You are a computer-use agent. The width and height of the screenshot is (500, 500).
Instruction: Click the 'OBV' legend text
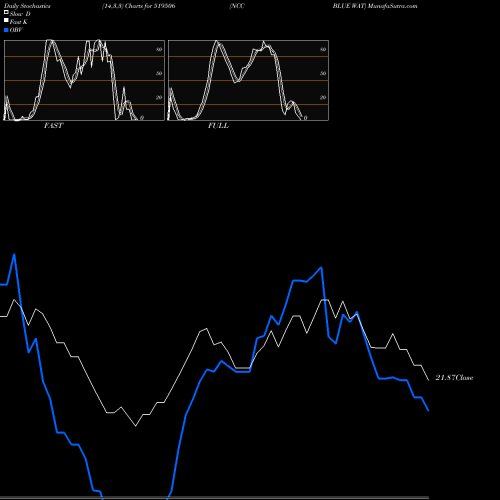pos(16,30)
